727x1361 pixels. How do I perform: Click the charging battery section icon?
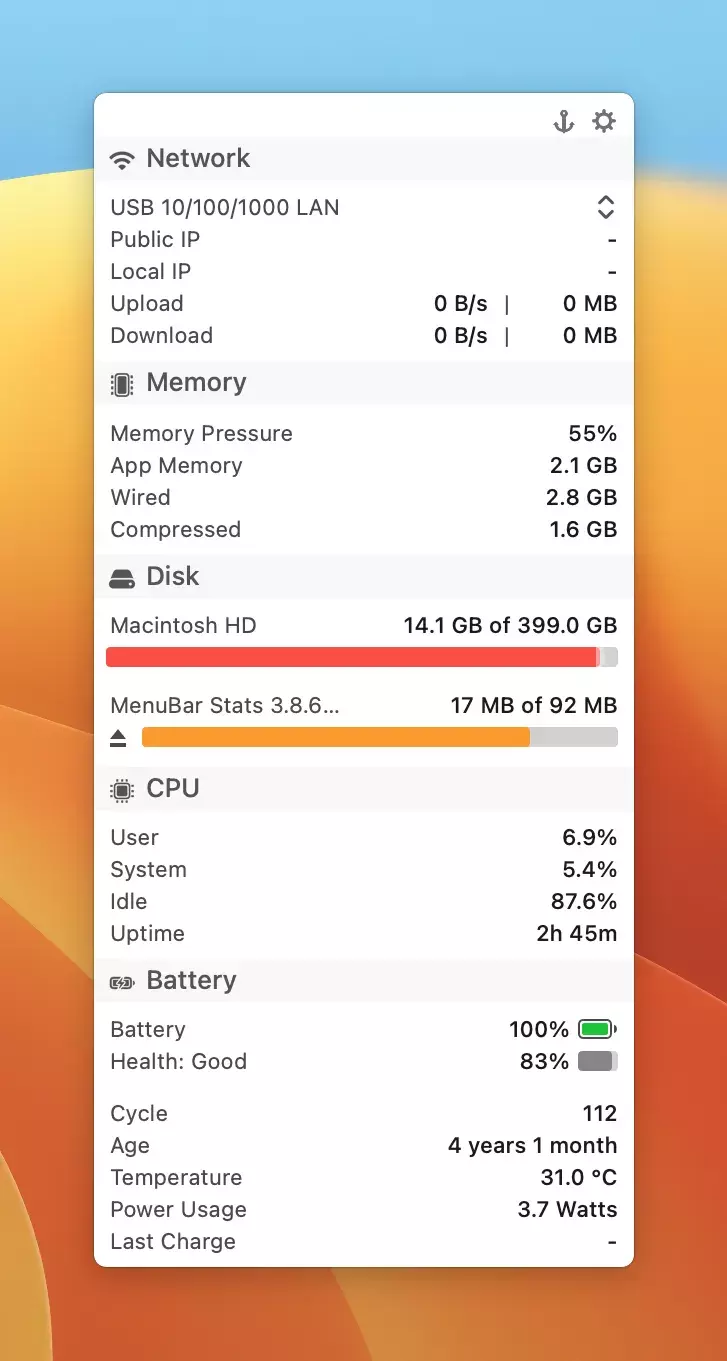122,982
